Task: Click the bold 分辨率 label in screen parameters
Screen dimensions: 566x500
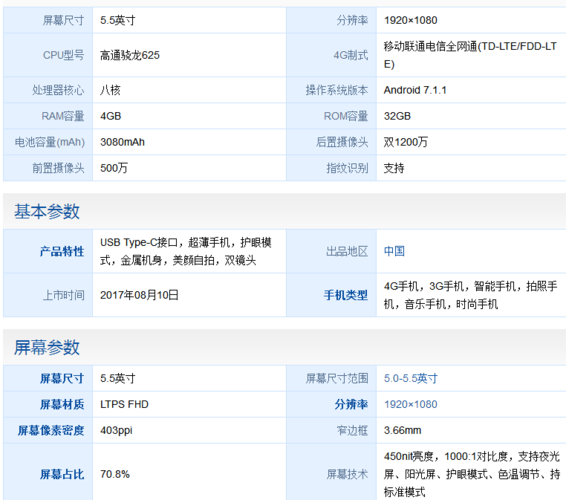Action: [351, 404]
